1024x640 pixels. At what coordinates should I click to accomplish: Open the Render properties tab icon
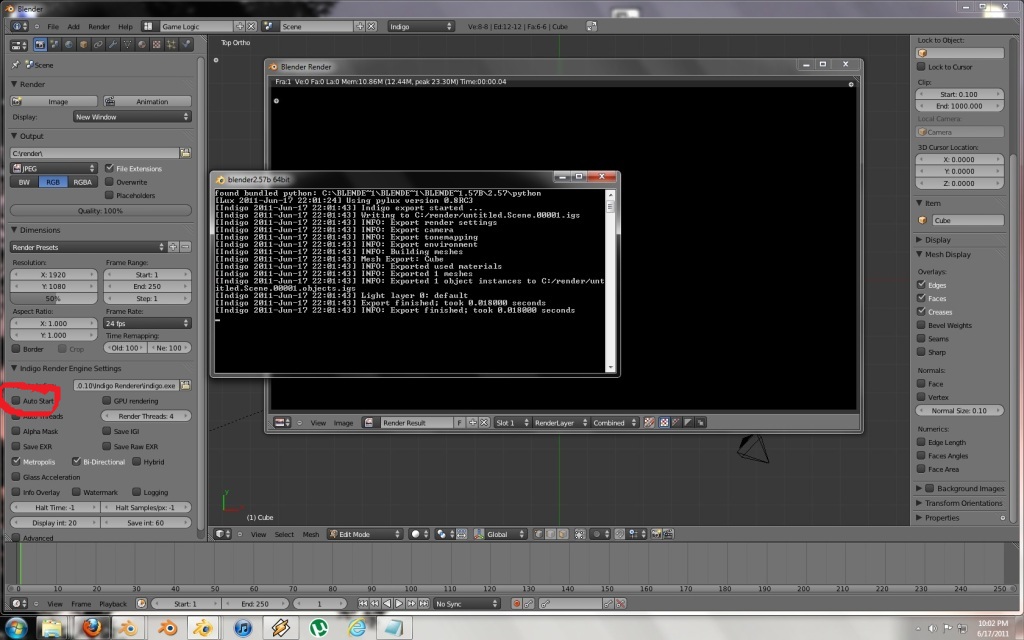[x=40, y=45]
